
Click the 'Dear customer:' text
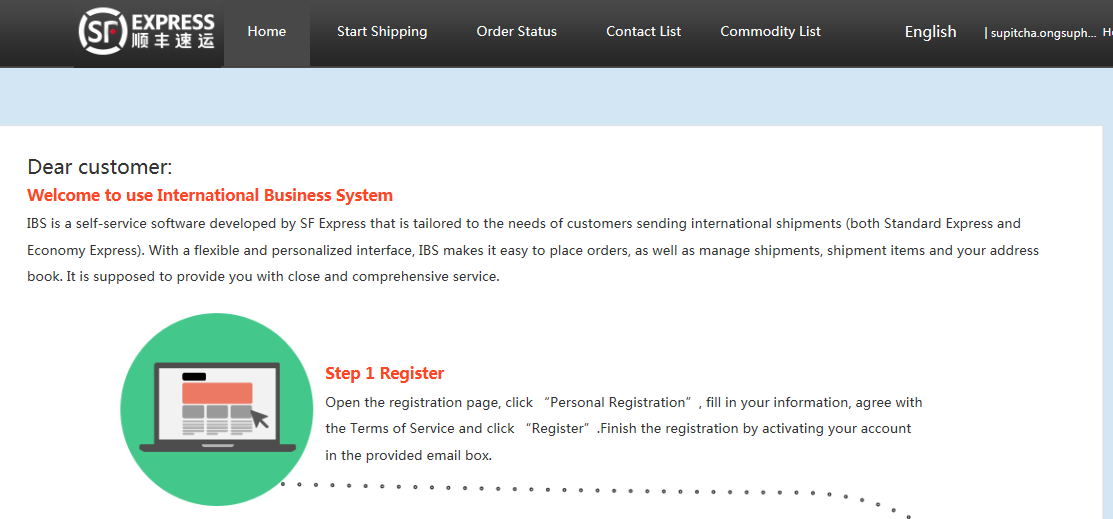100,168
